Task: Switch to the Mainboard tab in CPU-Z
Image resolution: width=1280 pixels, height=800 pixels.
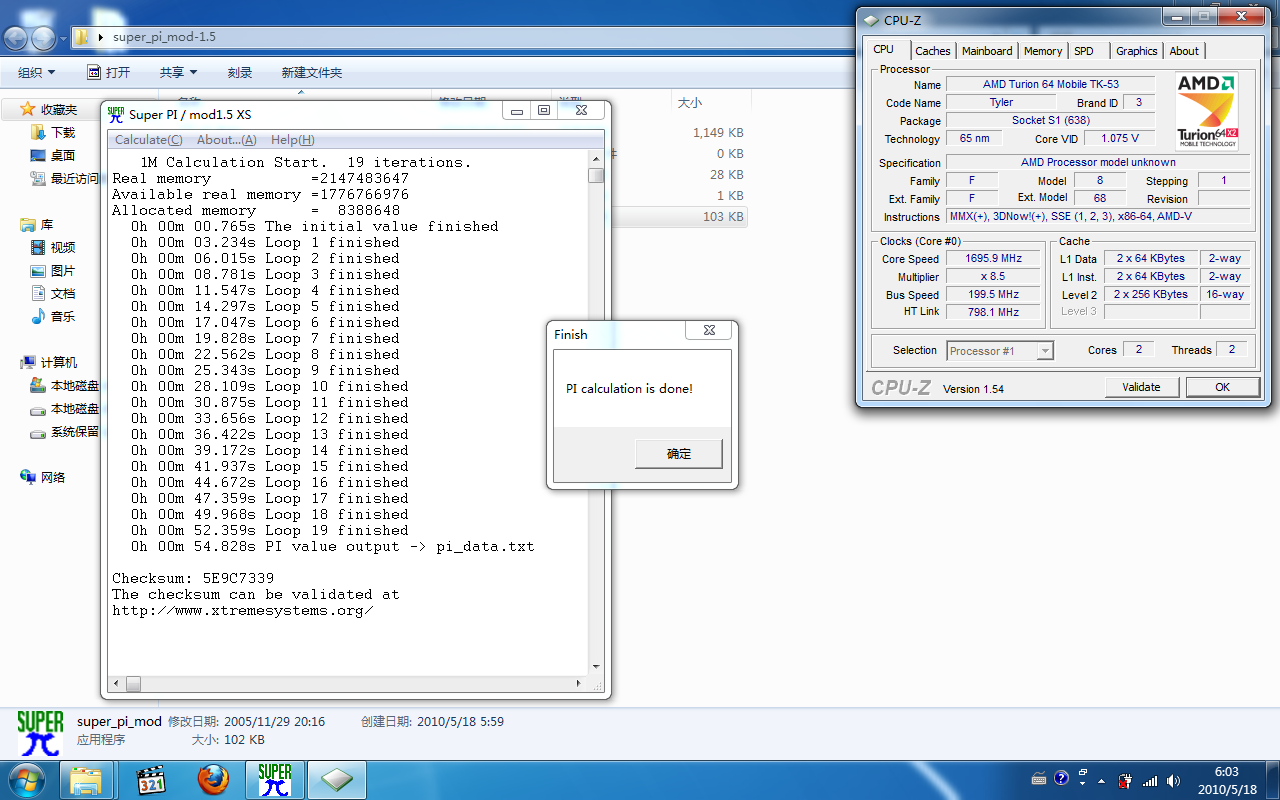Action: [x=987, y=51]
